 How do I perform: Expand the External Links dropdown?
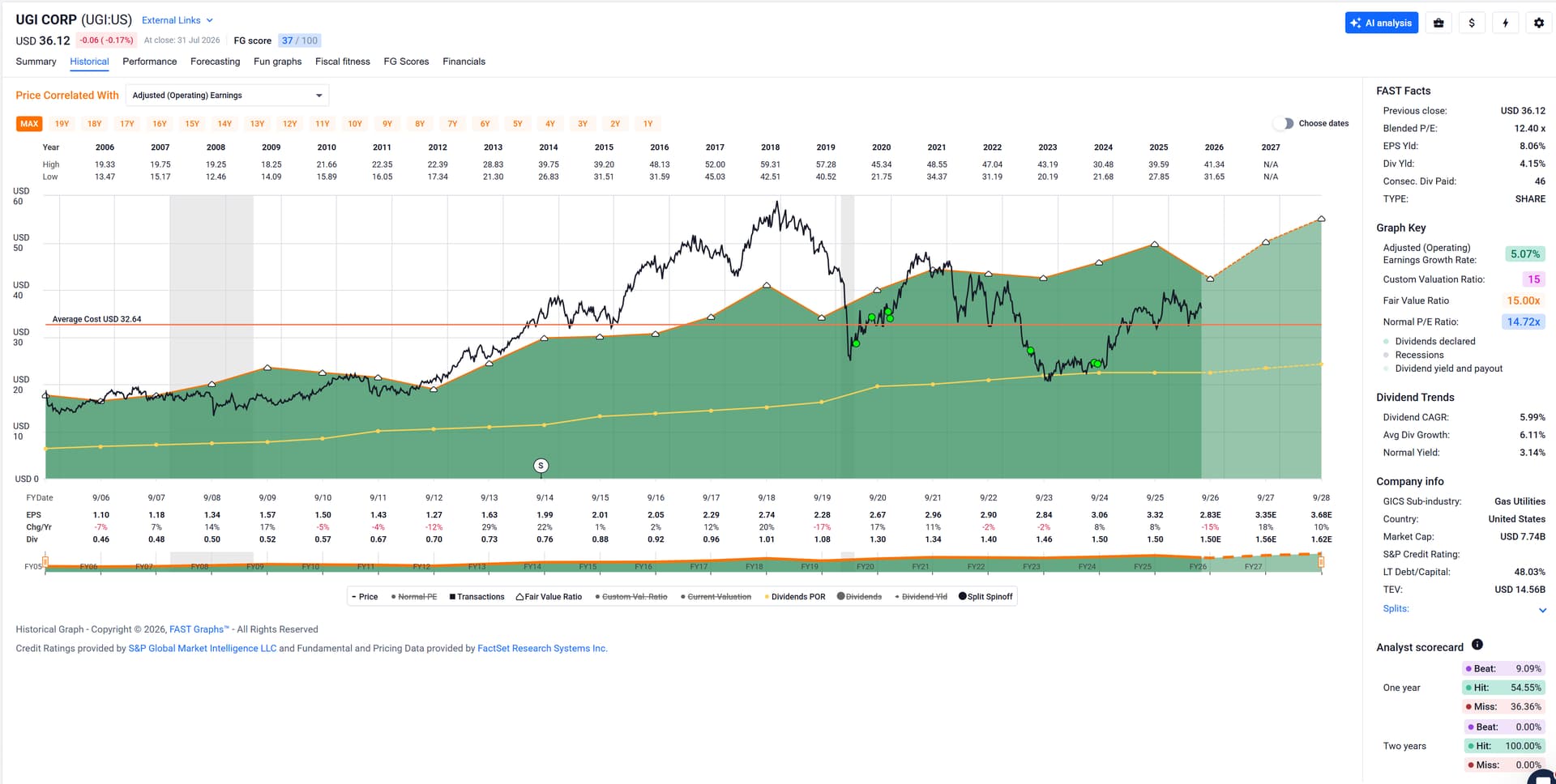[x=177, y=20]
